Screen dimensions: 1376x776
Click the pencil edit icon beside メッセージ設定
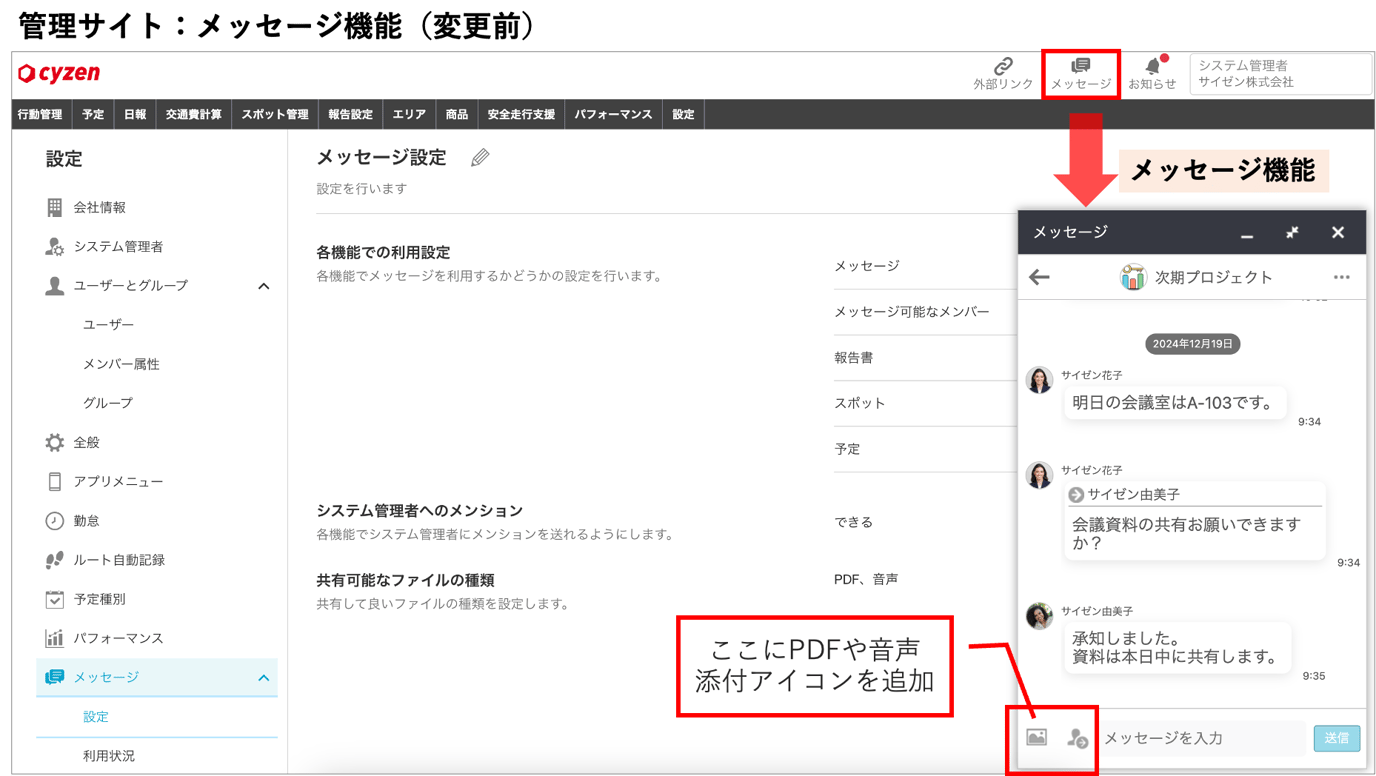point(480,158)
